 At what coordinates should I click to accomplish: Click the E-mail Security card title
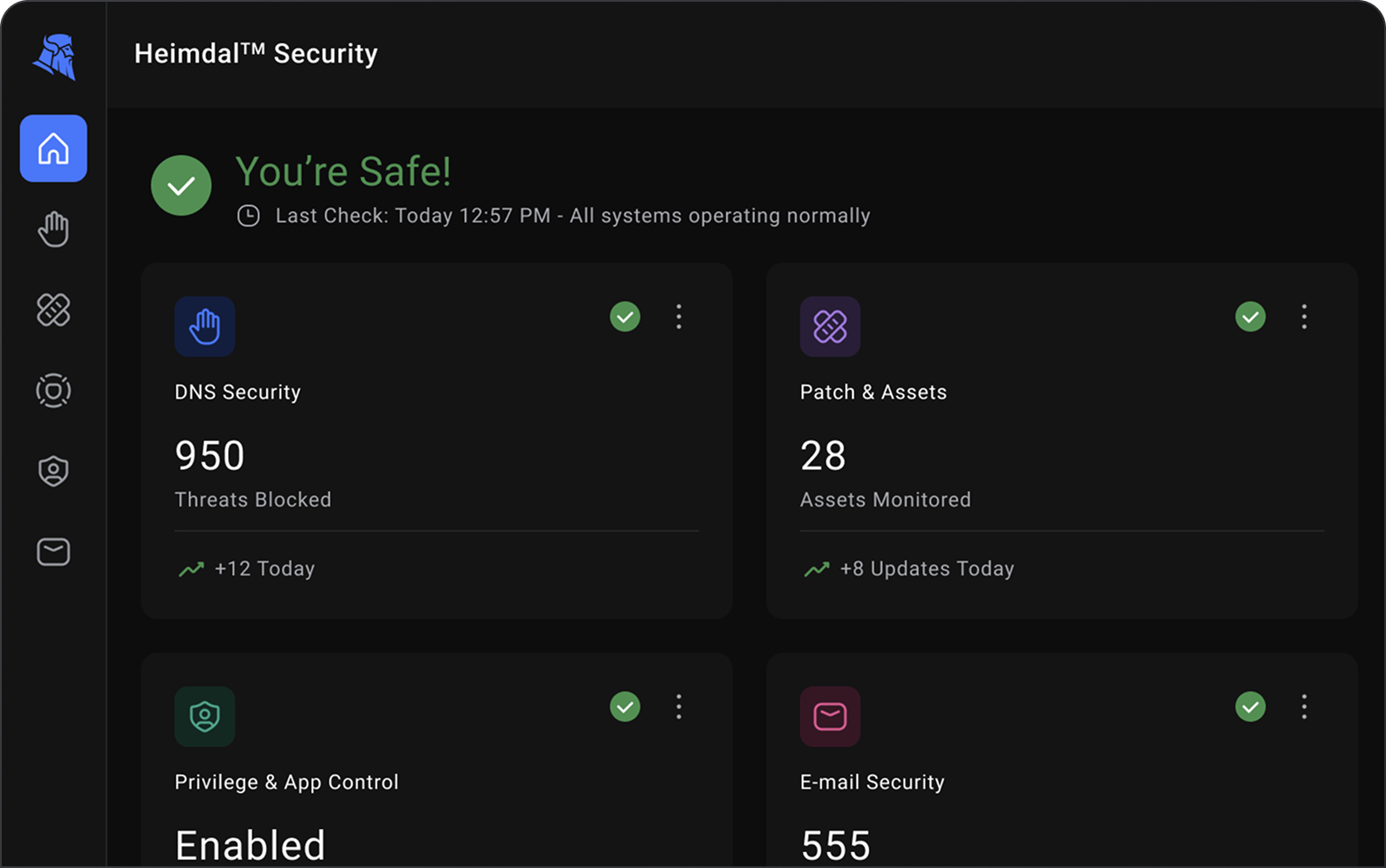(872, 782)
